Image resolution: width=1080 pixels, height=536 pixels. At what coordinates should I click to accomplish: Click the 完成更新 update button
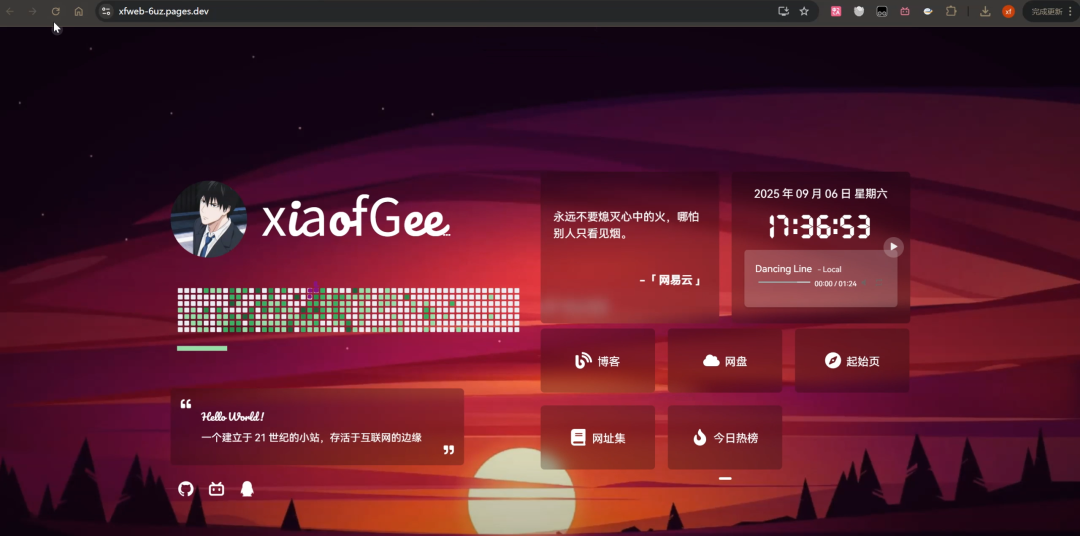(x=1046, y=11)
